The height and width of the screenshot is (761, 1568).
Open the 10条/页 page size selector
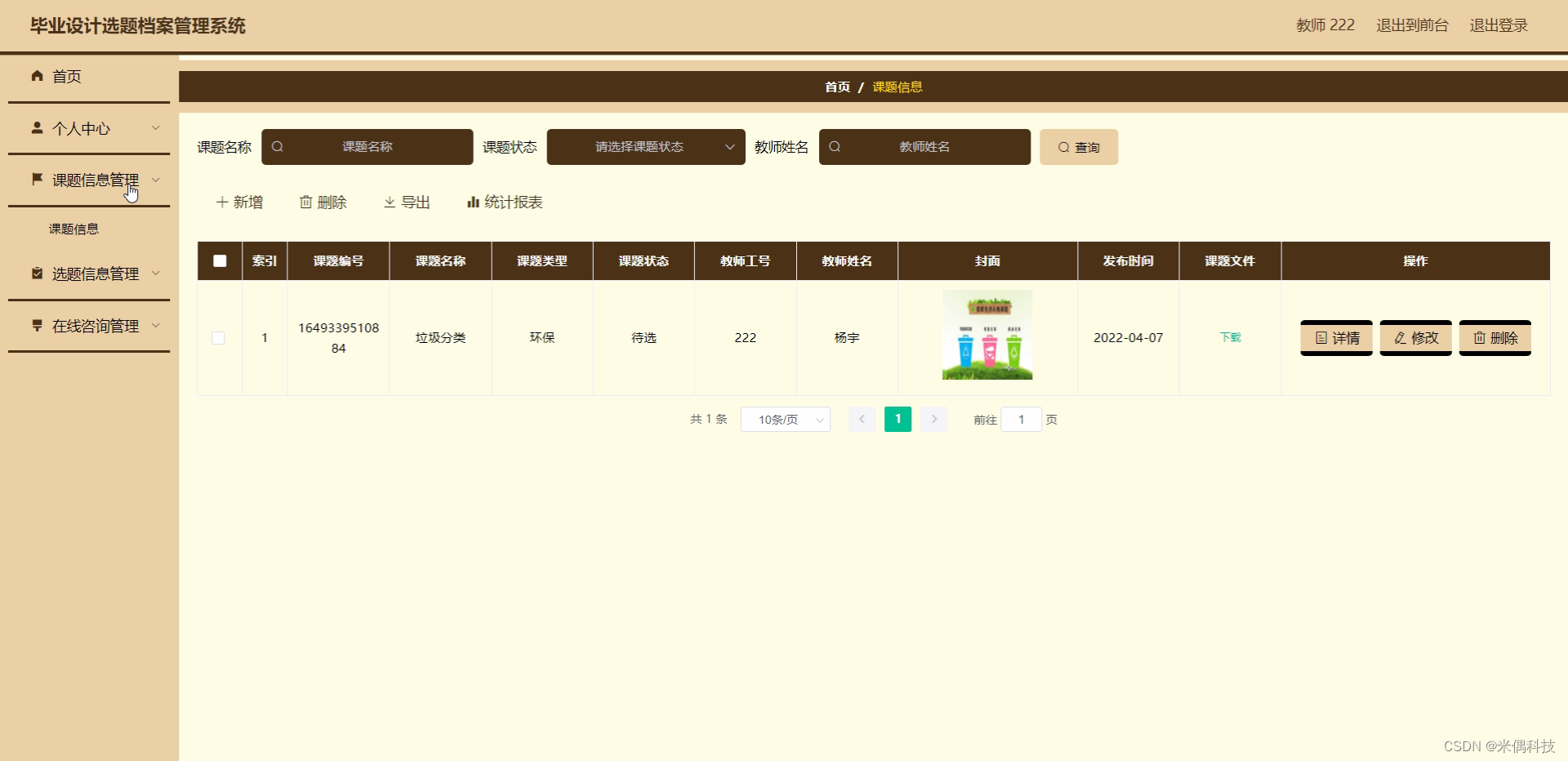785,419
